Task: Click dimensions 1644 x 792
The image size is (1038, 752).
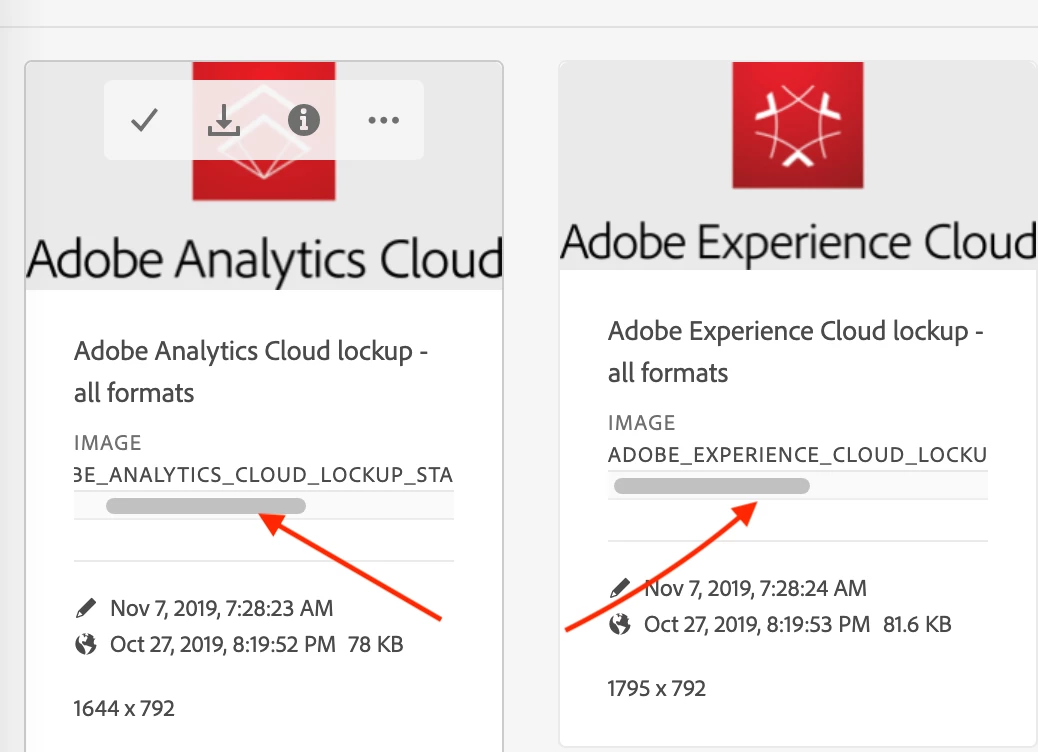Action: (124, 708)
